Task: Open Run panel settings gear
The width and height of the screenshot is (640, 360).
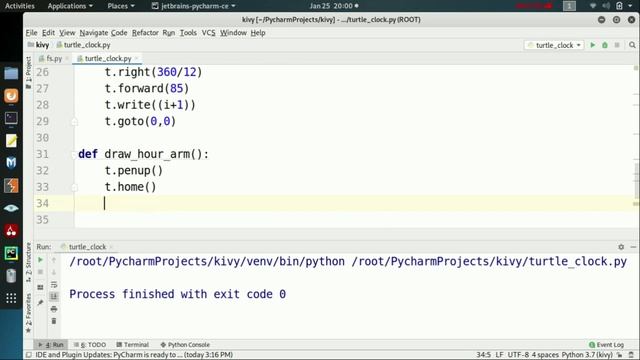Action: pyautogui.click(x=621, y=247)
